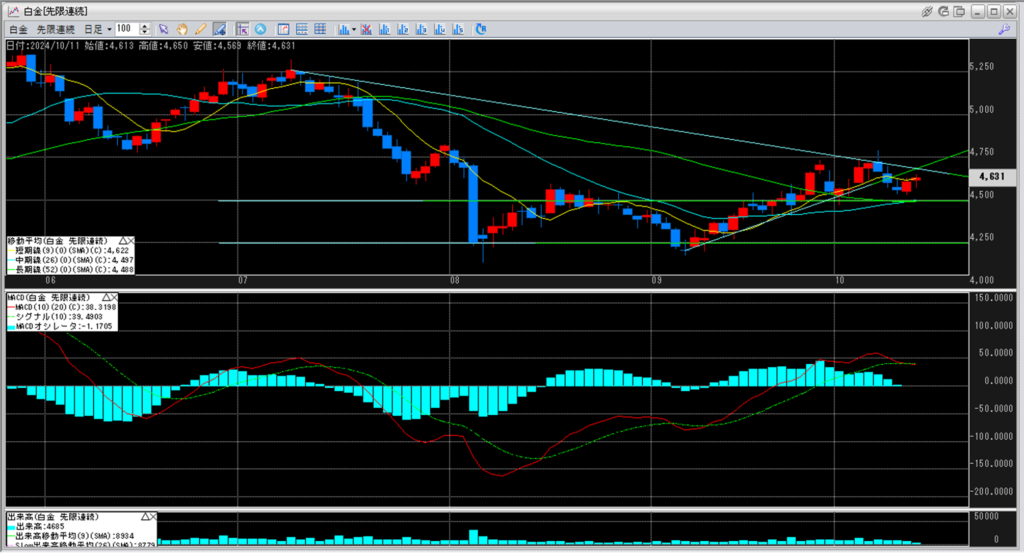Click the 先限連続 contract selector
Screen dimensions: 1024x553
coord(56,29)
